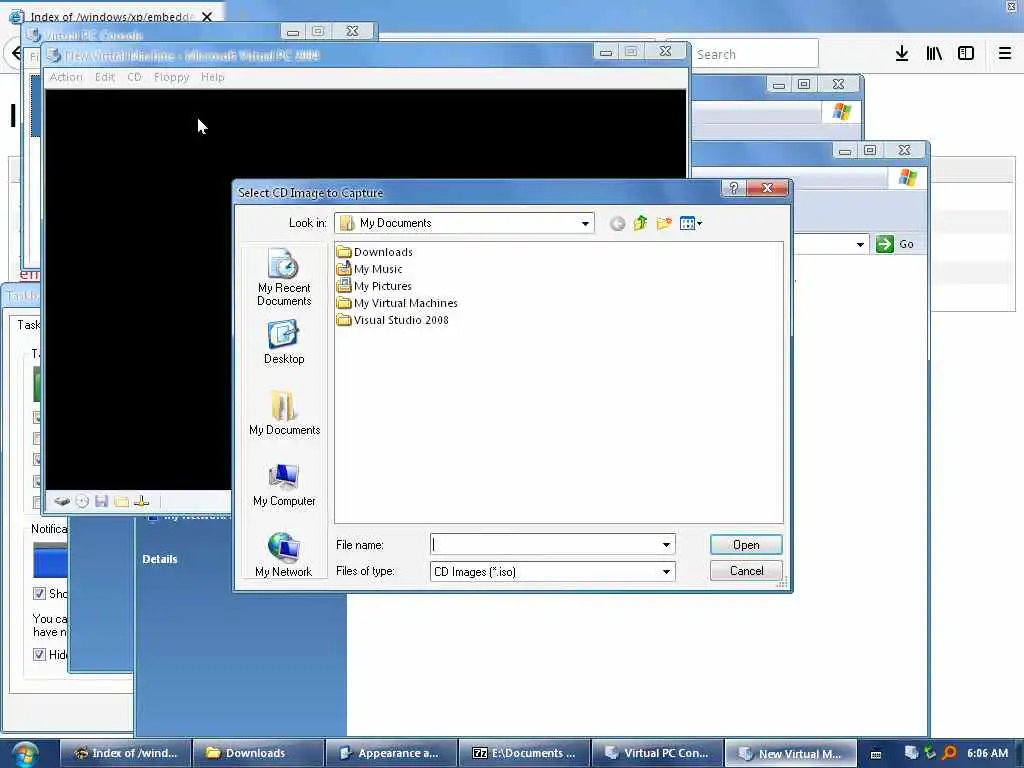
Task: Click the Back arrow in the file dialog
Action: [x=617, y=224]
